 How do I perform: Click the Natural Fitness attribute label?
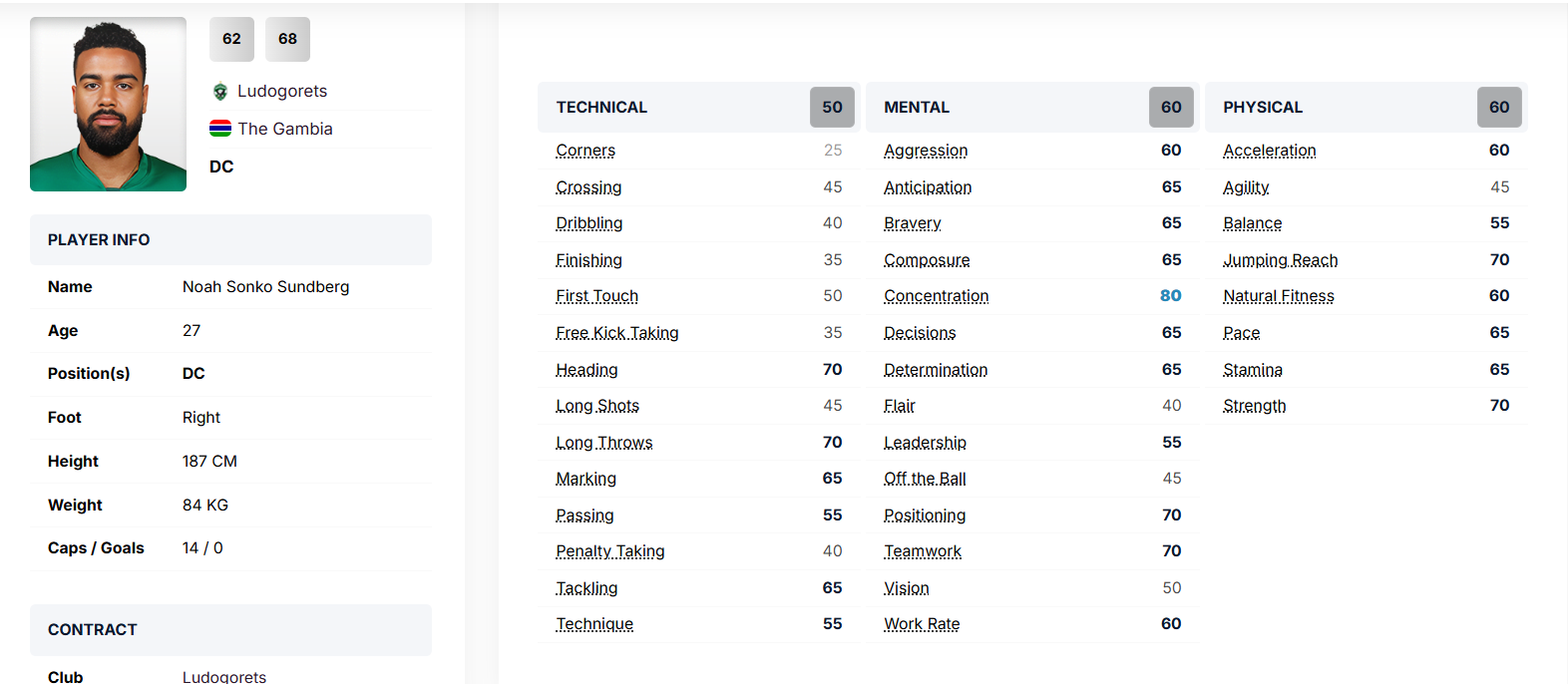pos(1278,296)
